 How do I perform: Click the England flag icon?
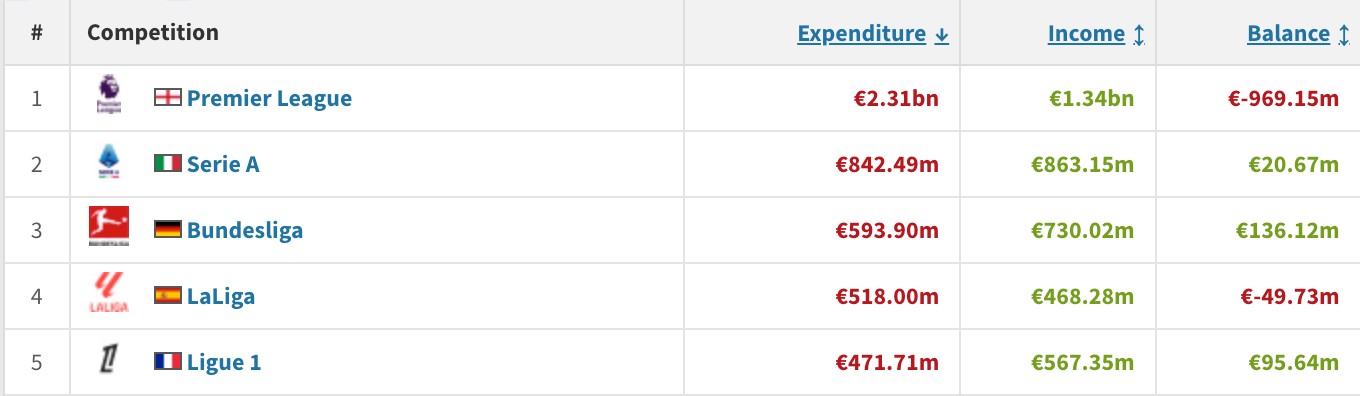(x=167, y=97)
